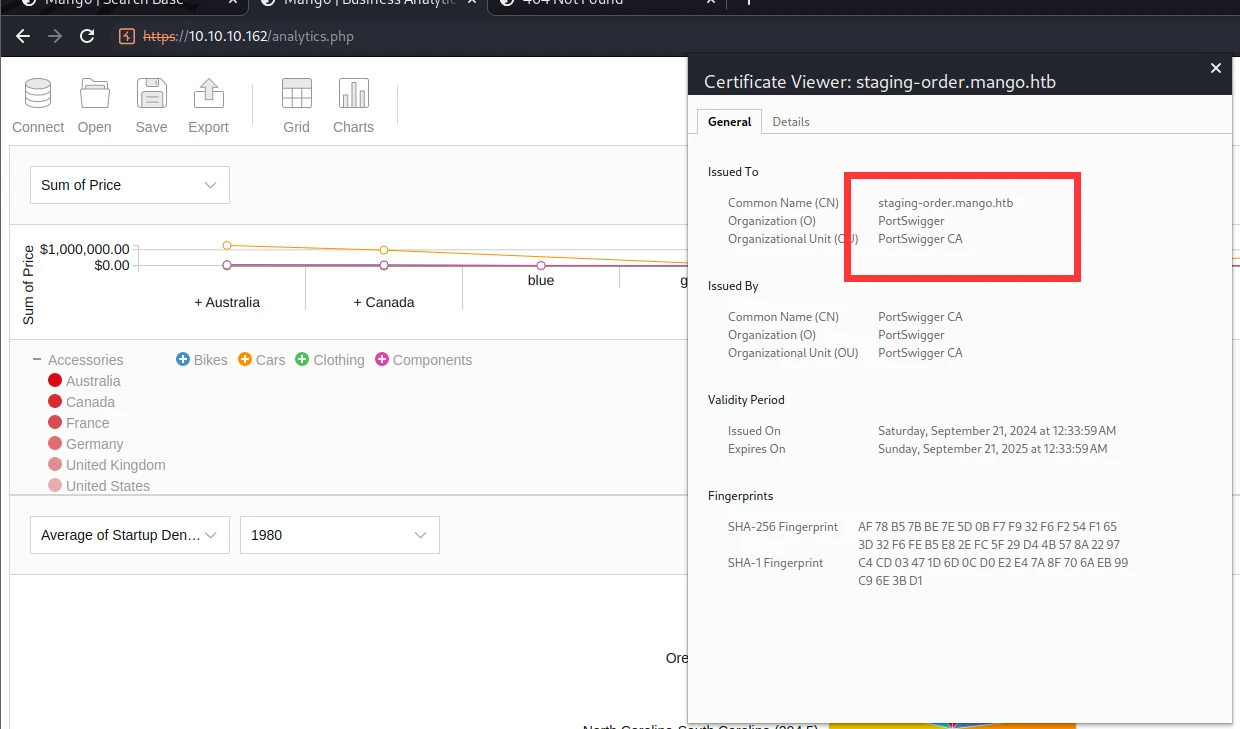Click the blue axis label
1240x729 pixels.
click(541, 280)
